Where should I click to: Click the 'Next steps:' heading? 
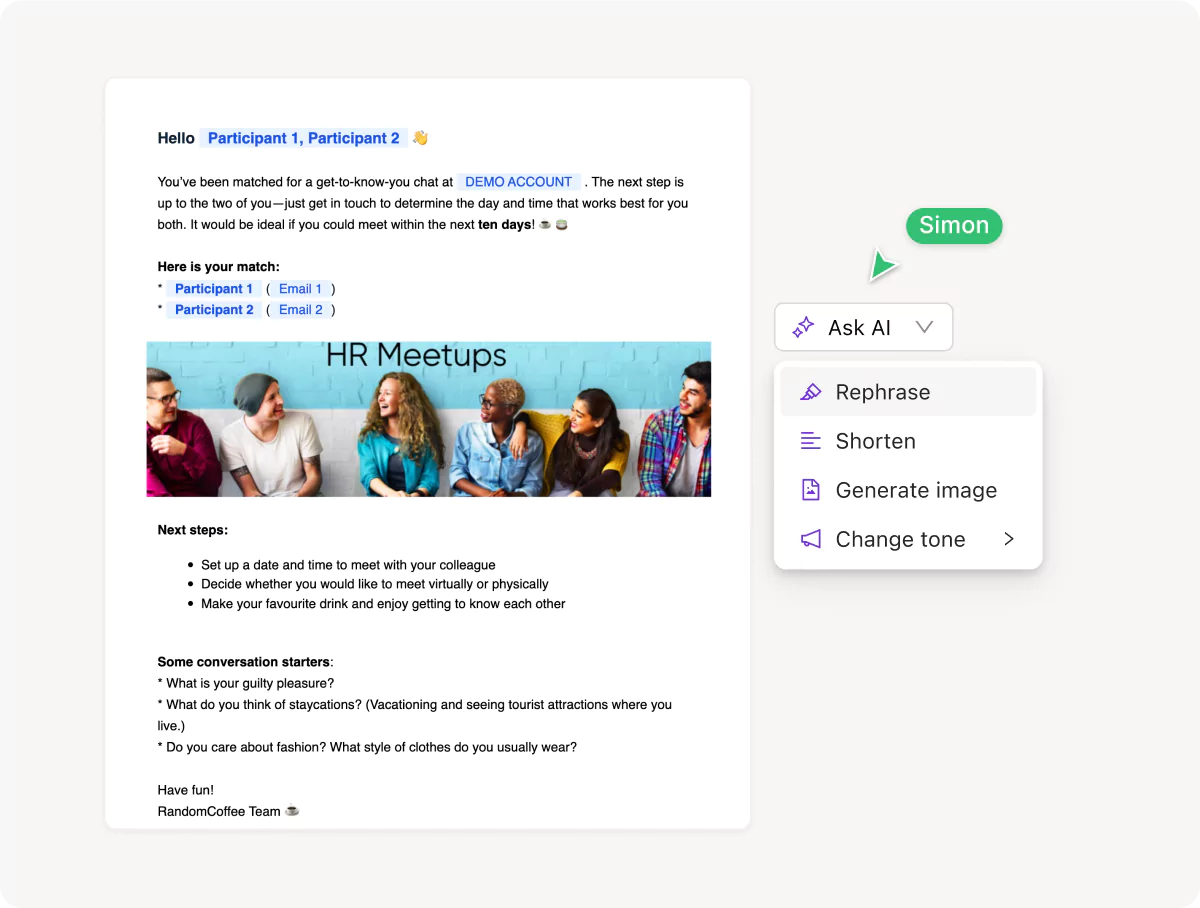(193, 530)
